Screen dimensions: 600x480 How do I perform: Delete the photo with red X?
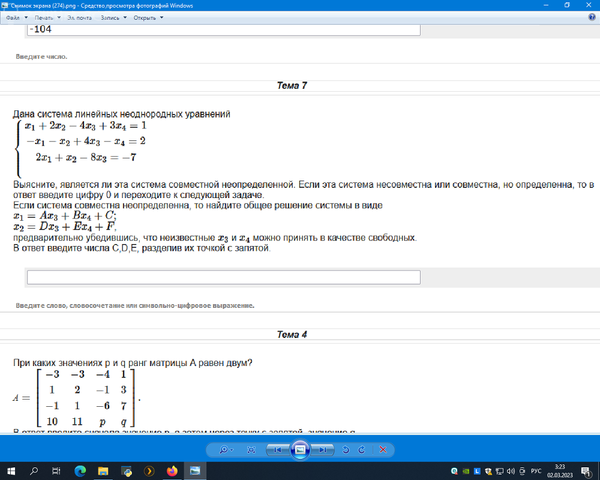[383, 450]
